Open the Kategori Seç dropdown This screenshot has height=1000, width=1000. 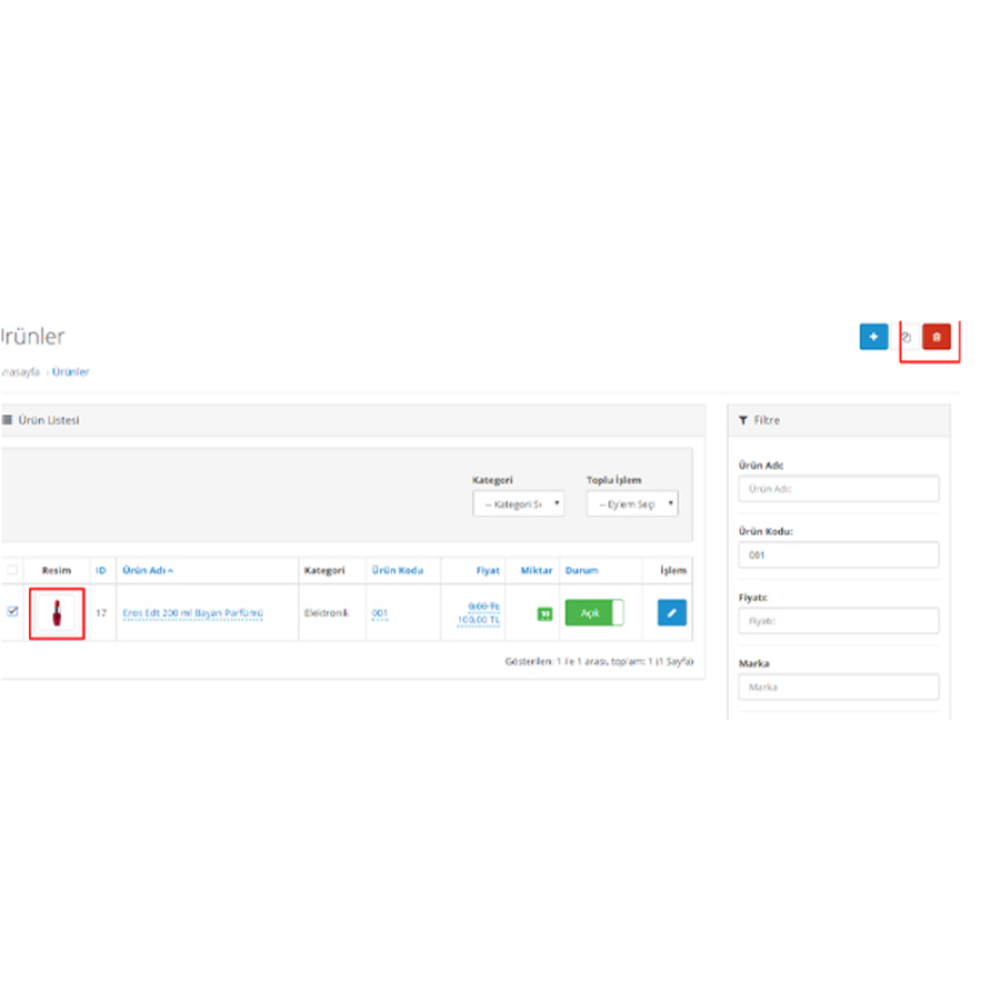click(x=520, y=505)
